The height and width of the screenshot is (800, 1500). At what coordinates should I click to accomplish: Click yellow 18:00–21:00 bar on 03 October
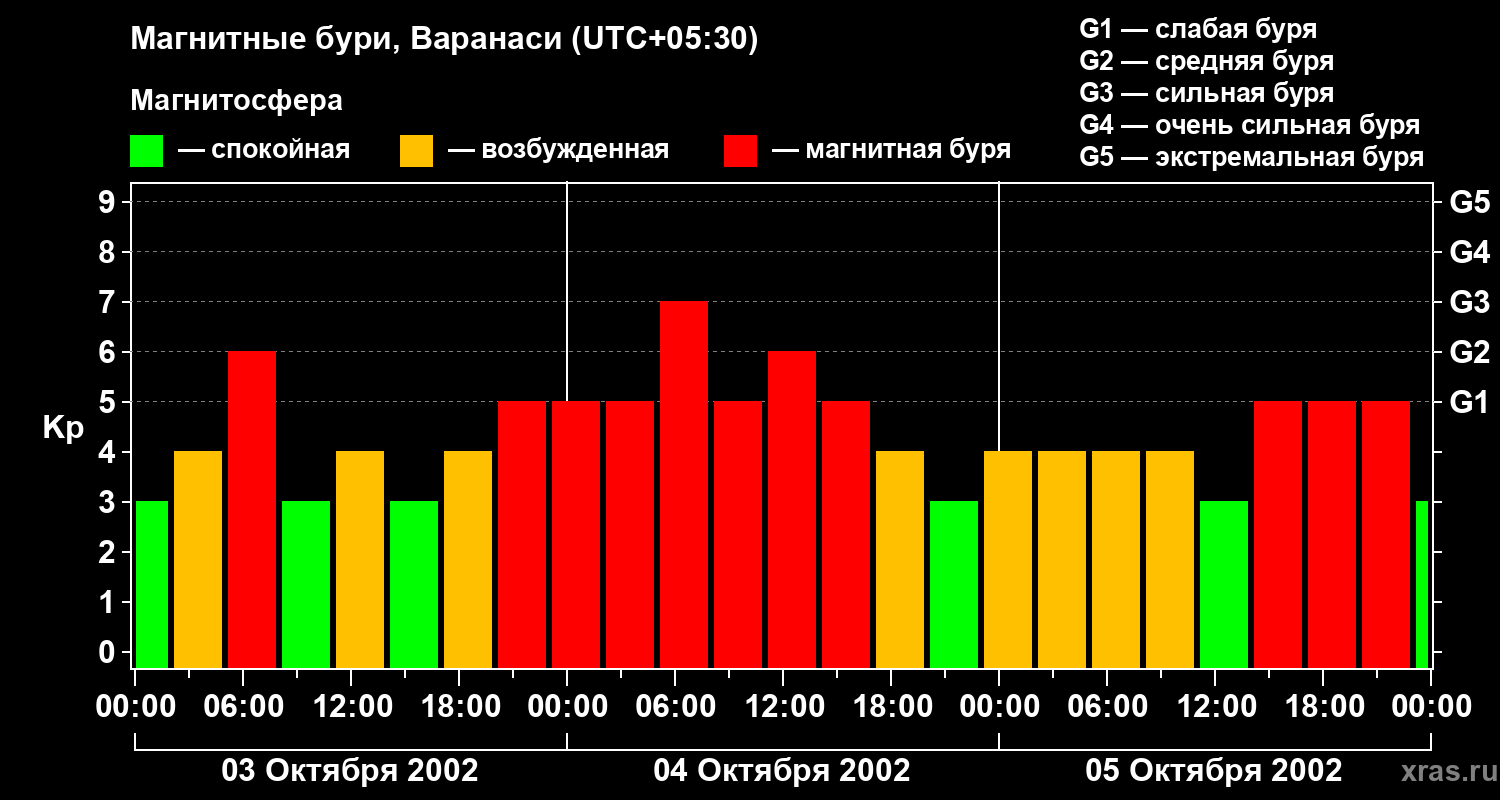pyautogui.click(x=468, y=559)
